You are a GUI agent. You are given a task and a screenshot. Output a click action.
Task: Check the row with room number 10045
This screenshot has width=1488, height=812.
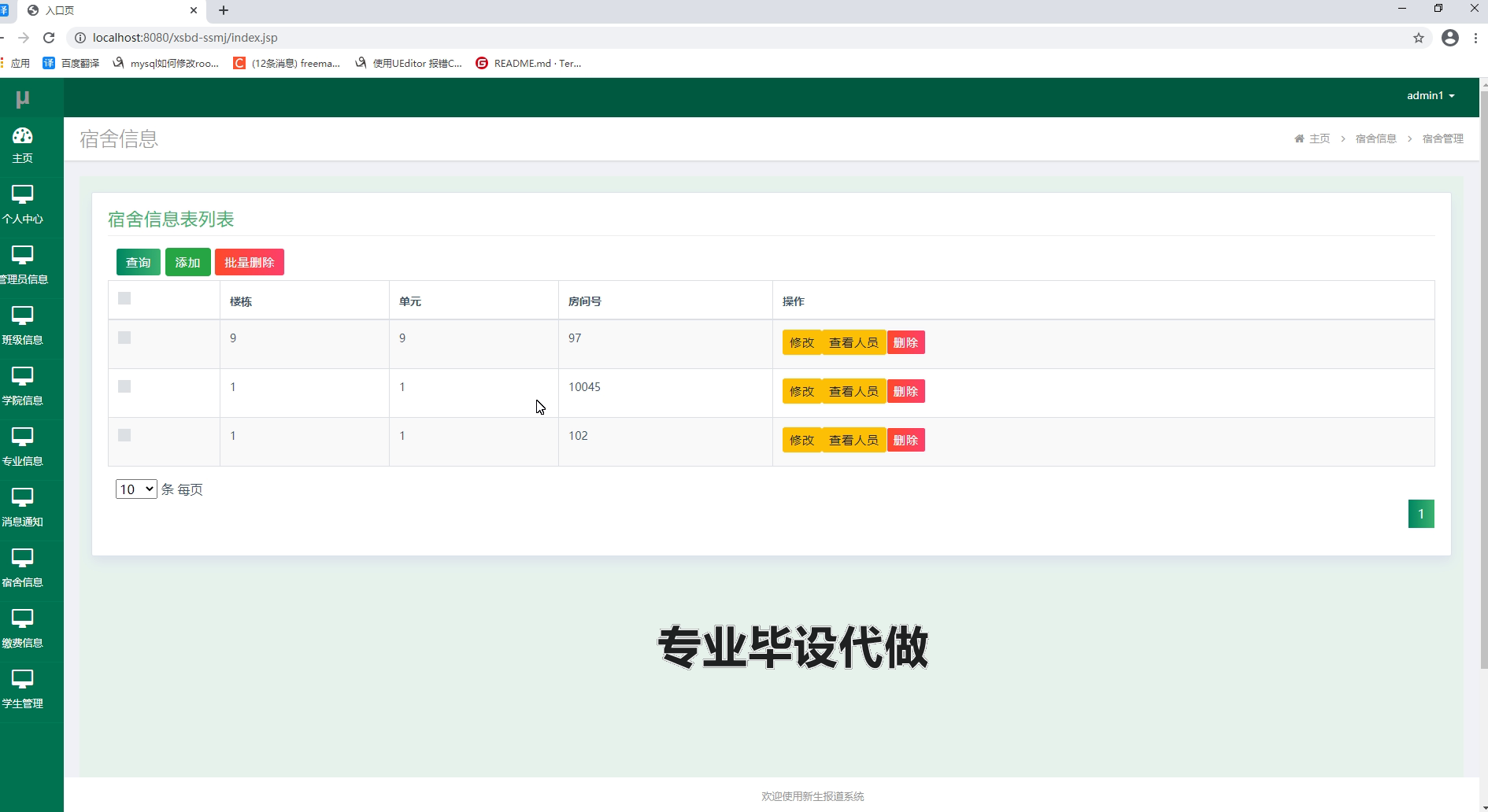pos(124,386)
